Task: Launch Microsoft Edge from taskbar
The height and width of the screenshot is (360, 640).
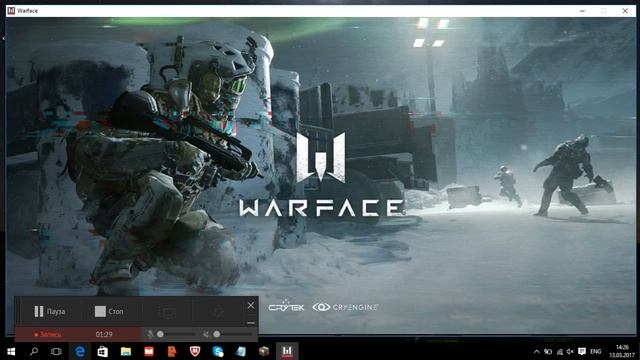Action: (x=80, y=351)
